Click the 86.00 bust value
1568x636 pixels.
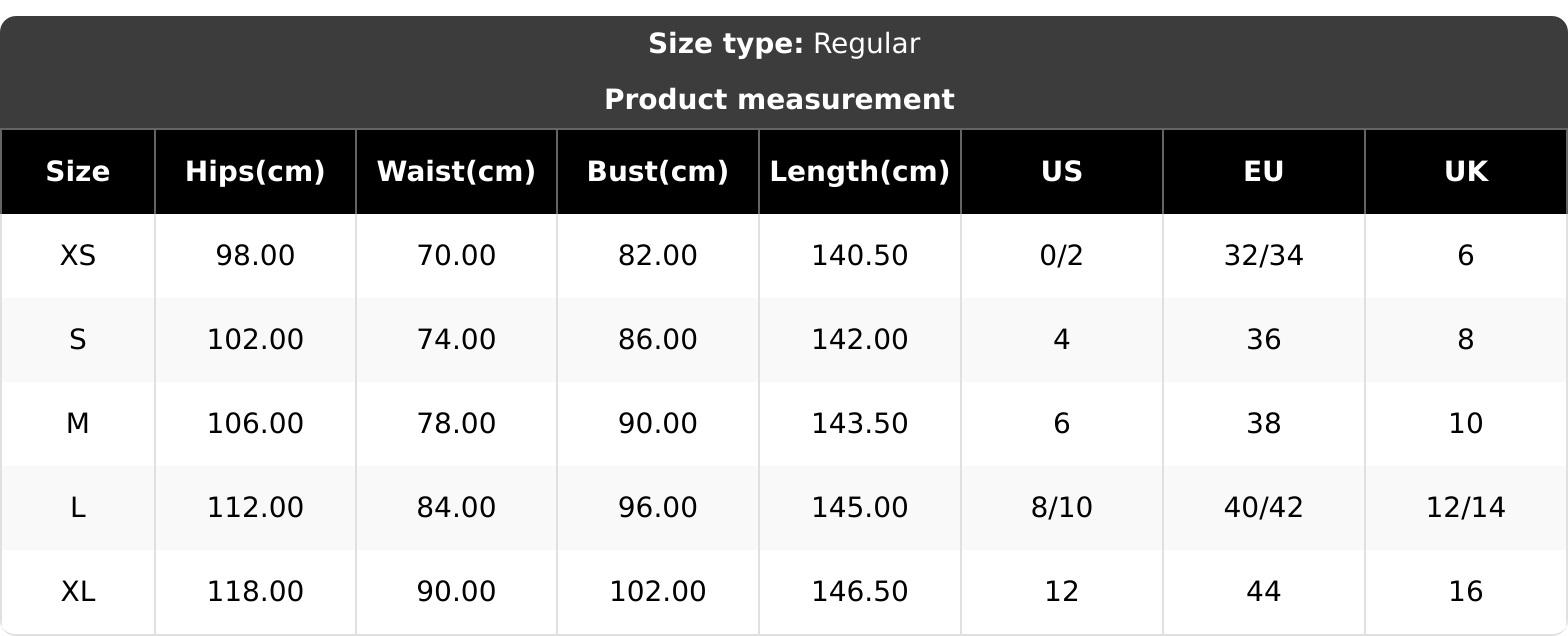pyautogui.click(x=657, y=340)
